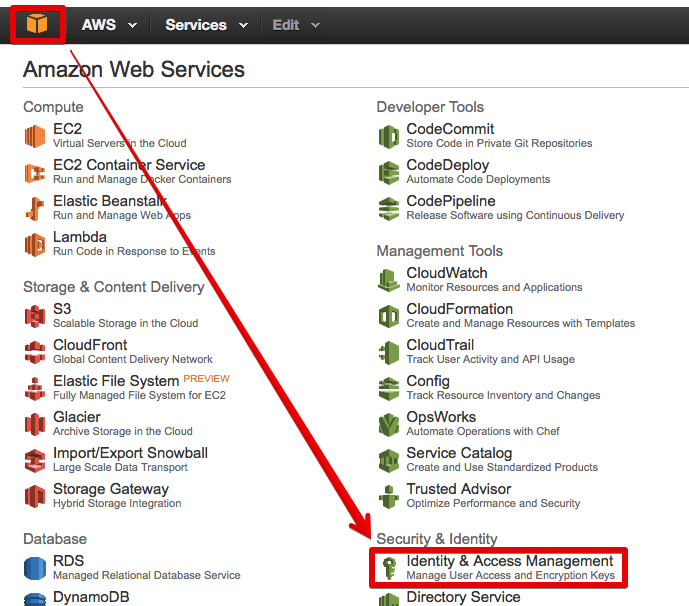Go to the CloudFront service
The width and height of the screenshot is (689, 606).
point(90,345)
